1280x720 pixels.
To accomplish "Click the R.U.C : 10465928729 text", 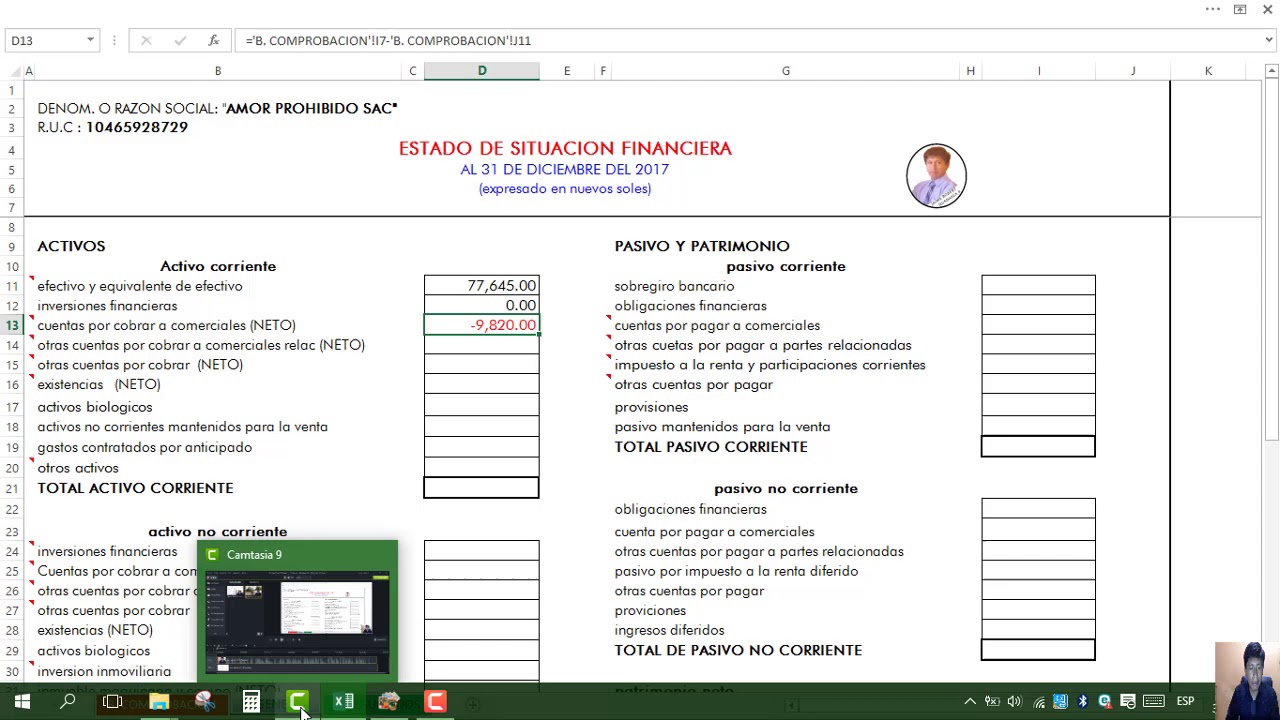I will tap(112, 127).
